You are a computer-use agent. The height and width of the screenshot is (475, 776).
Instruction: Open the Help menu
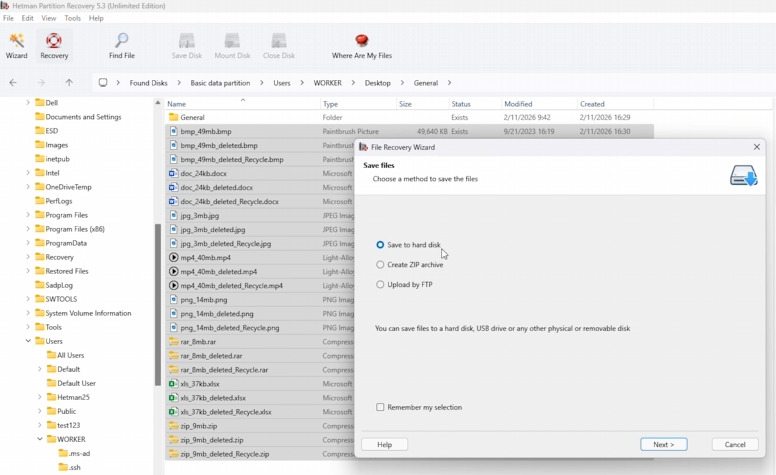[96, 18]
